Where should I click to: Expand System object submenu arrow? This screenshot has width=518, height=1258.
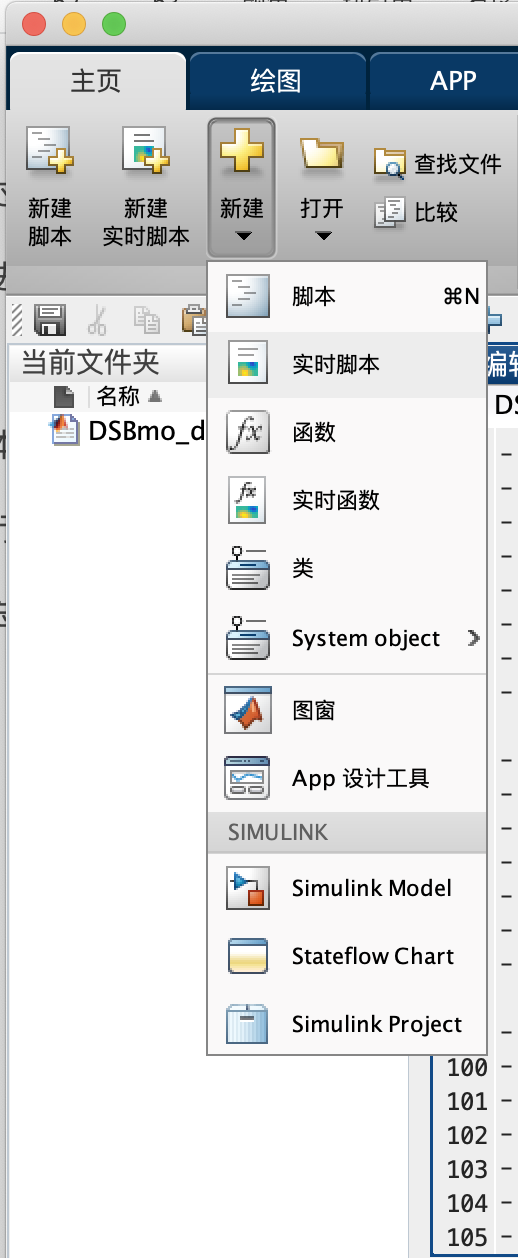pos(474,638)
